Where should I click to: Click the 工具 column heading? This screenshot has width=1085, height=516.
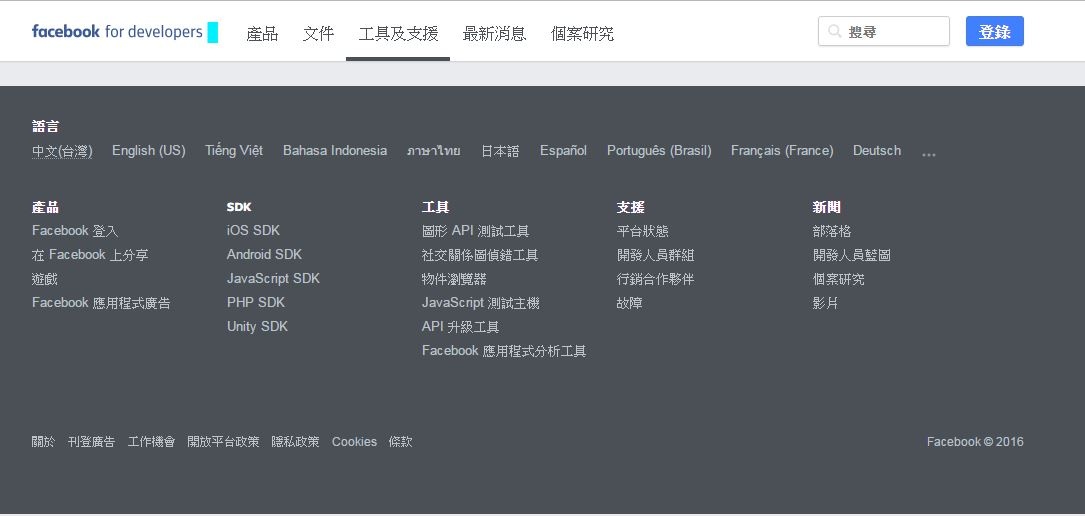pyautogui.click(x=436, y=208)
